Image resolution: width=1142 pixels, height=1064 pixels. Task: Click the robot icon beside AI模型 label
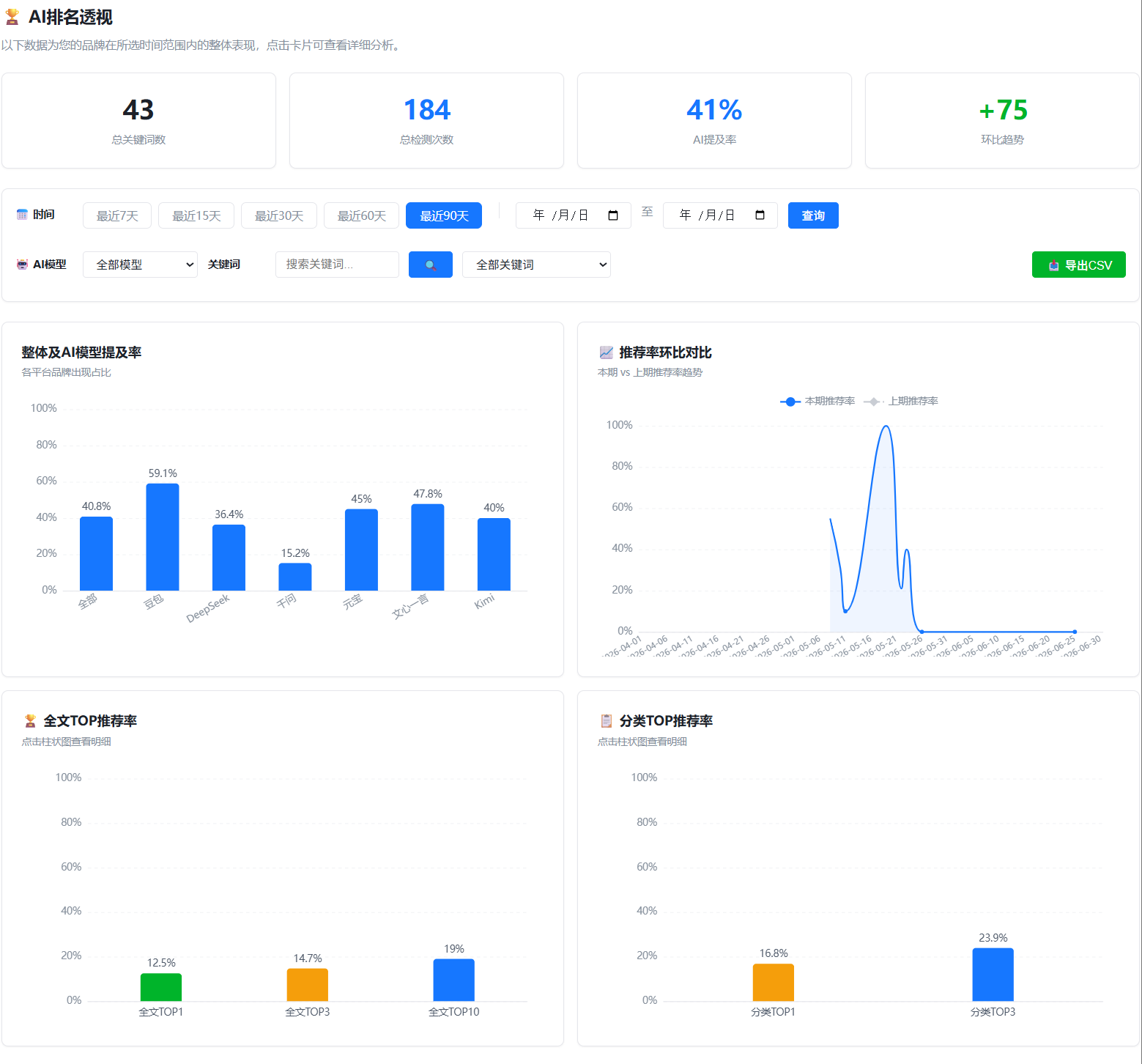(22, 265)
